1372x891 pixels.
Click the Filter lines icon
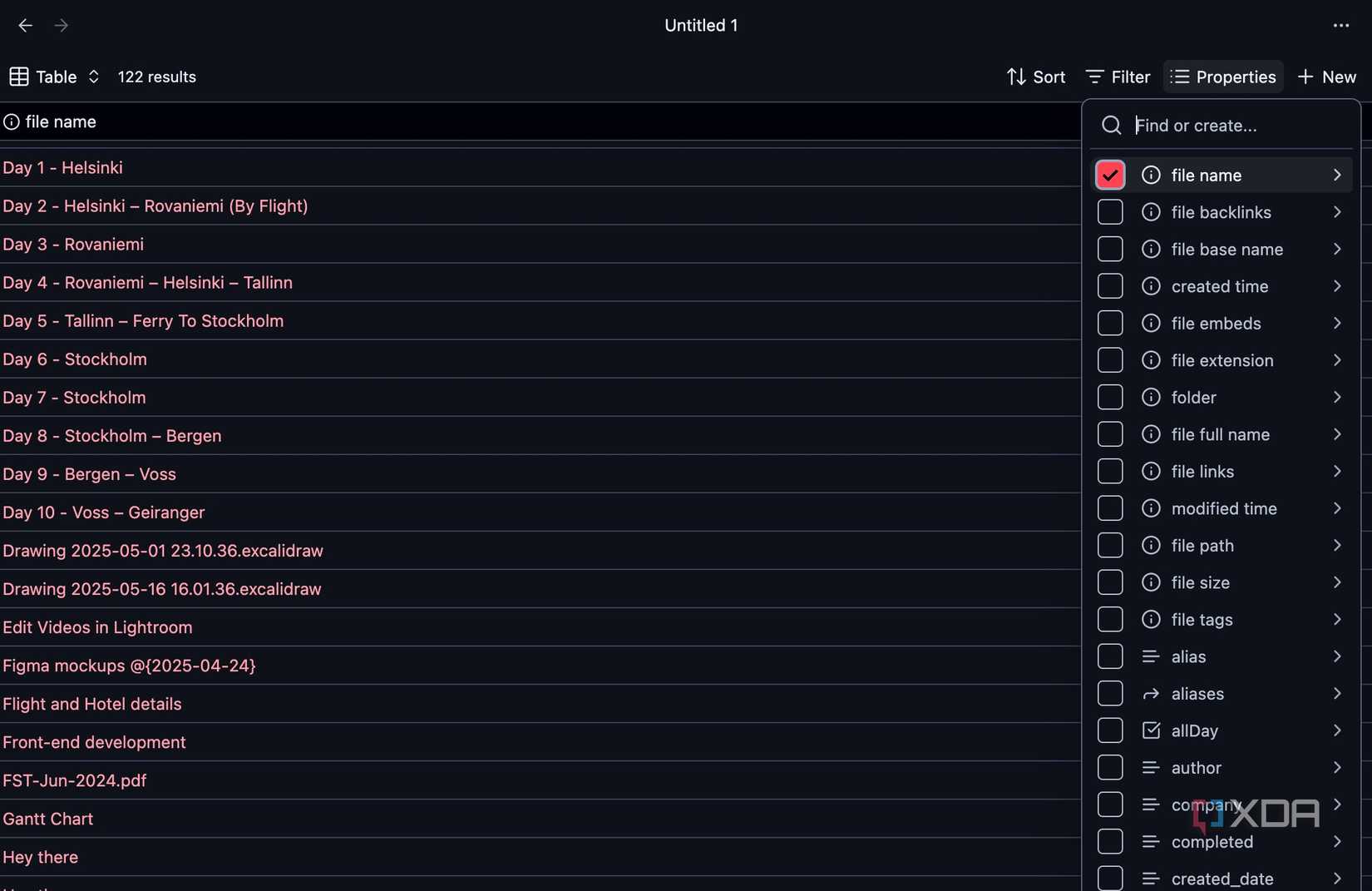point(1094,77)
